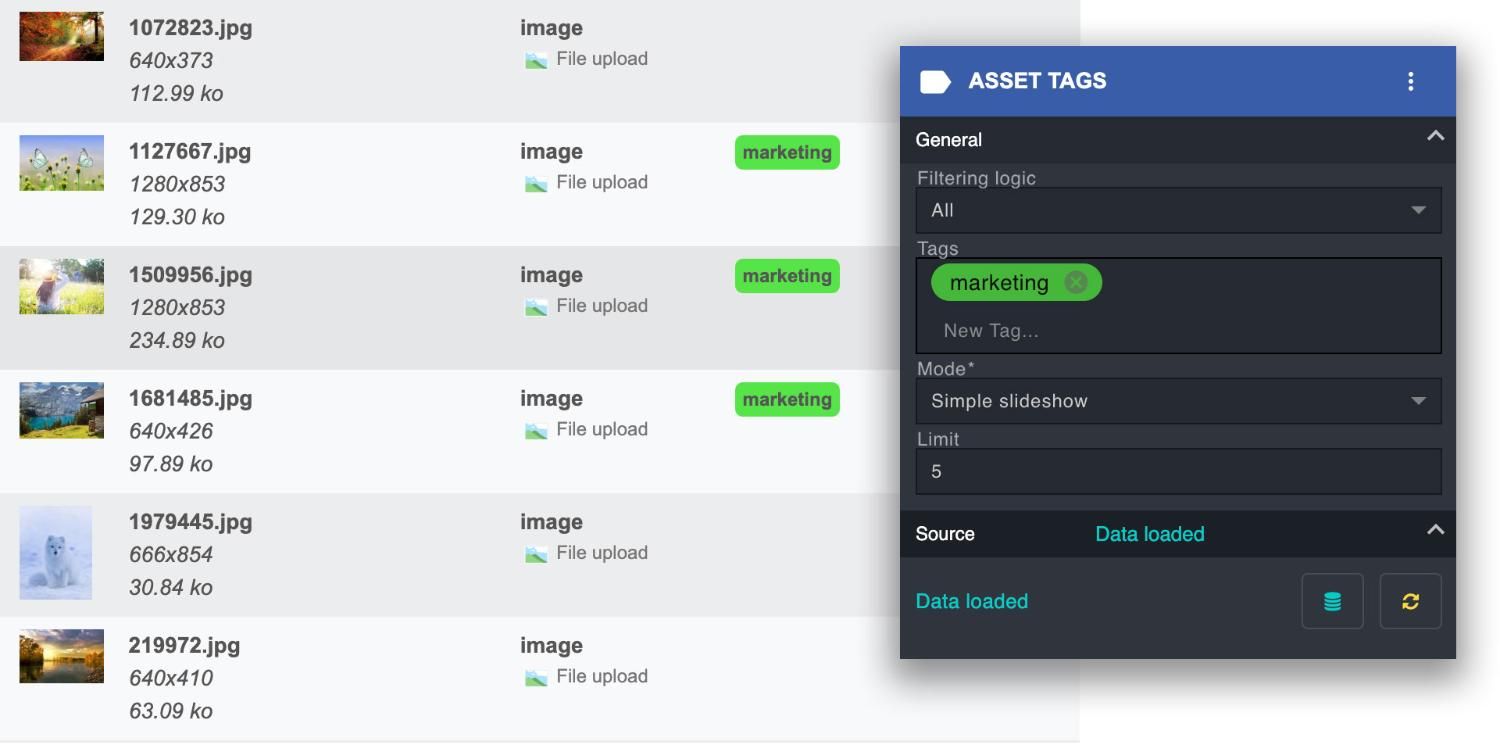The width and height of the screenshot is (1500, 745).
Task: Open the Filtering logic dropdown
Action: click(x=1178, y=210)
